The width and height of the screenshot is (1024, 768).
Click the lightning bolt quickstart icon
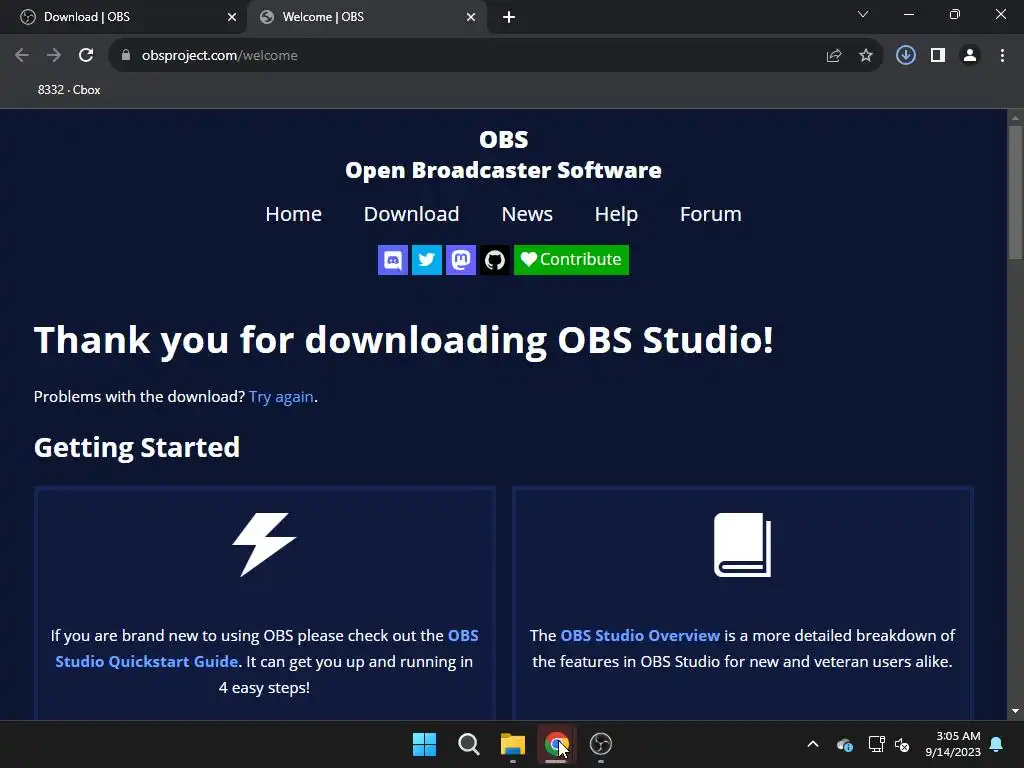point(264,545)
